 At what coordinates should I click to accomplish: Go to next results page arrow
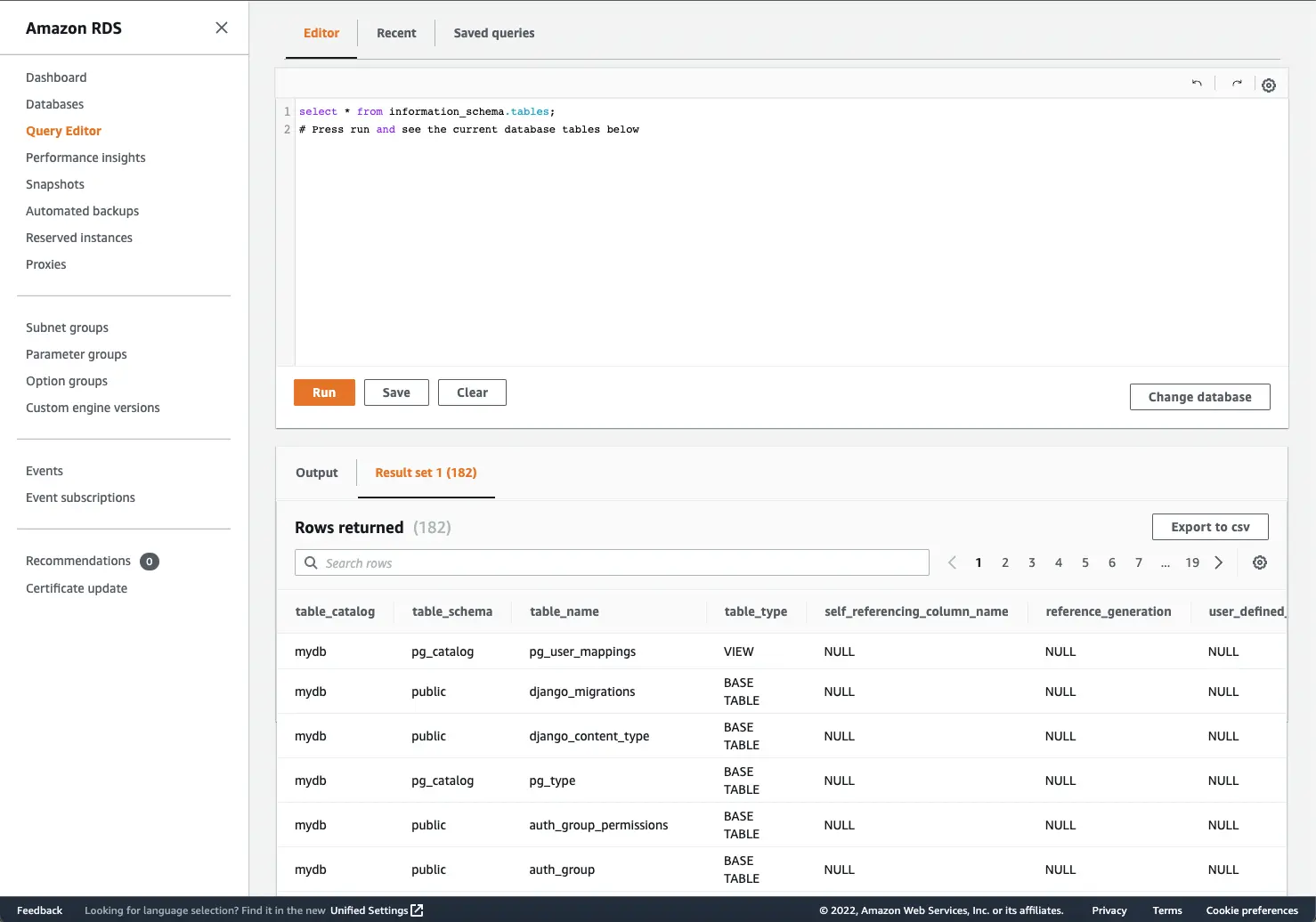tap(1219, 562)
